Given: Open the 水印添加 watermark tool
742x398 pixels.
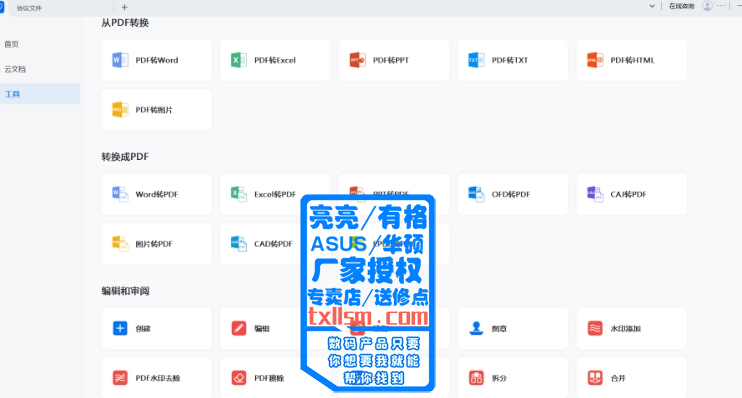Looking at the screenshot, I should pos(631,328).
